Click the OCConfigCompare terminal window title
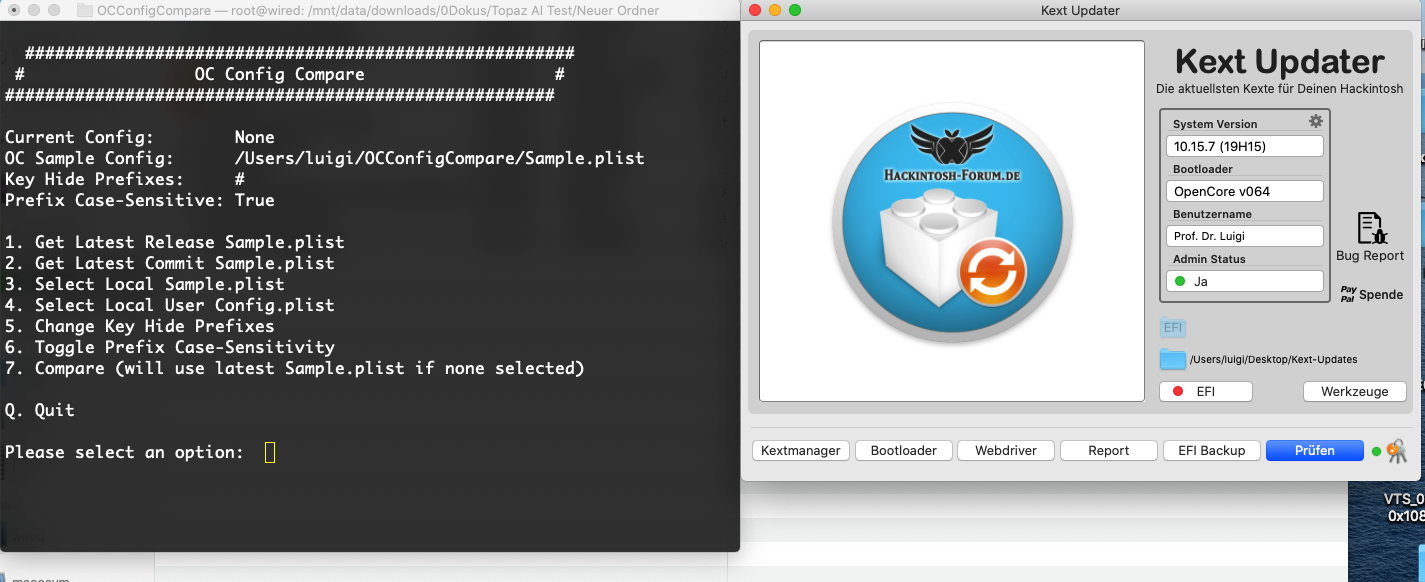Screen dimensions: 1425x582 (378, 10)
